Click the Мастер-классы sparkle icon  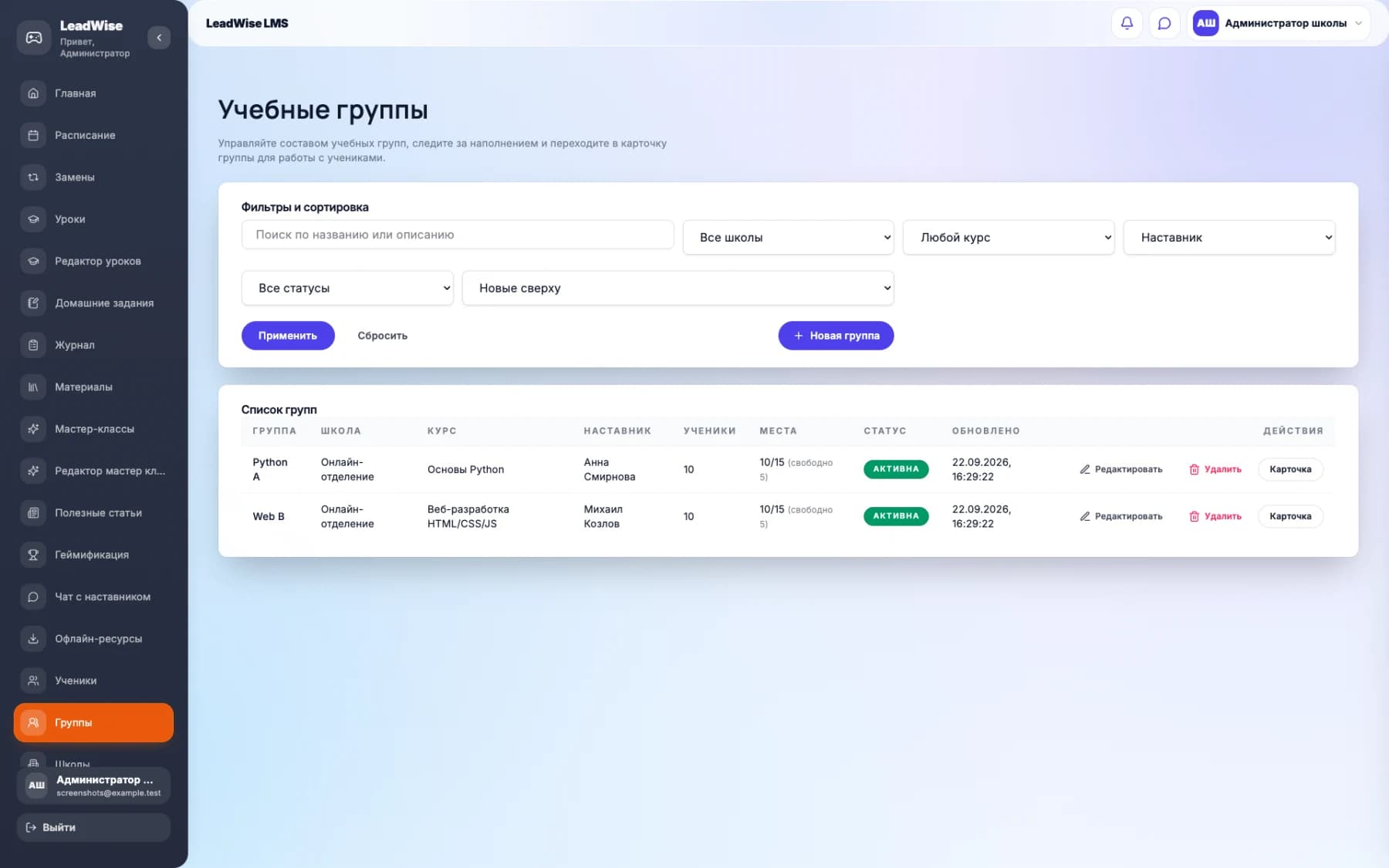(33, 429)
